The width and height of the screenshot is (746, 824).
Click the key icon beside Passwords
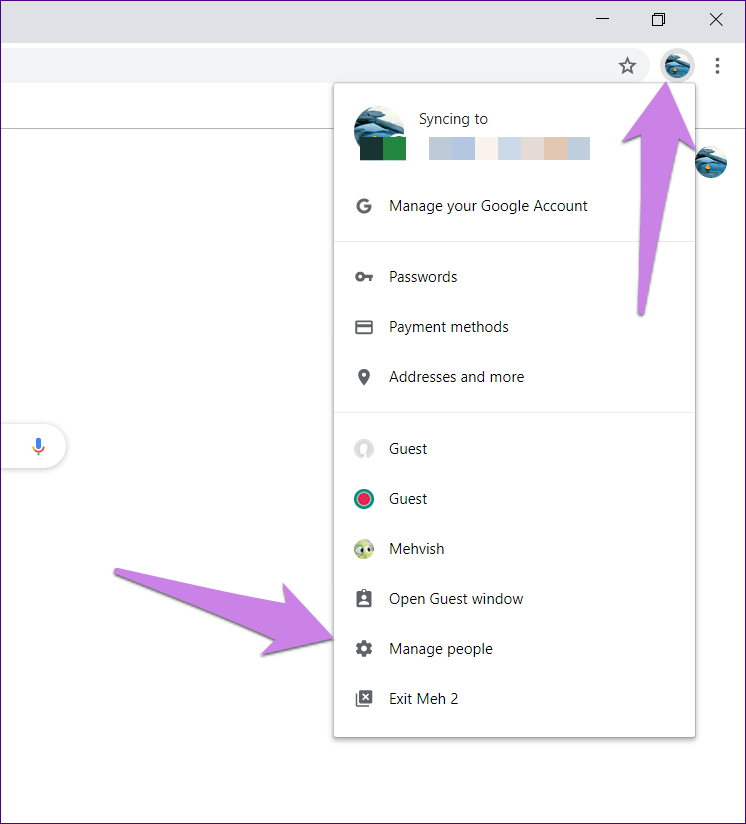point(364,277)
